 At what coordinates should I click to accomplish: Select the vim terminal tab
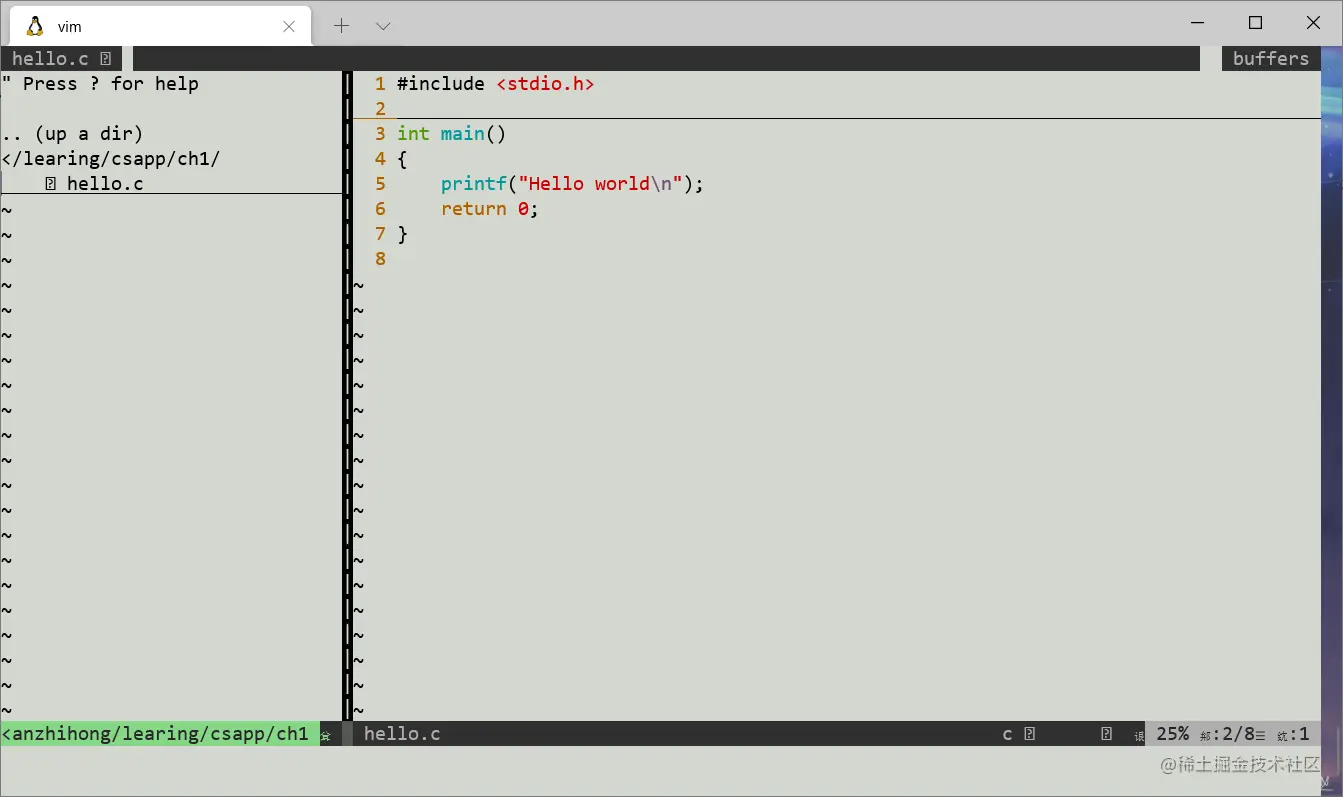[x=161, y=26]
